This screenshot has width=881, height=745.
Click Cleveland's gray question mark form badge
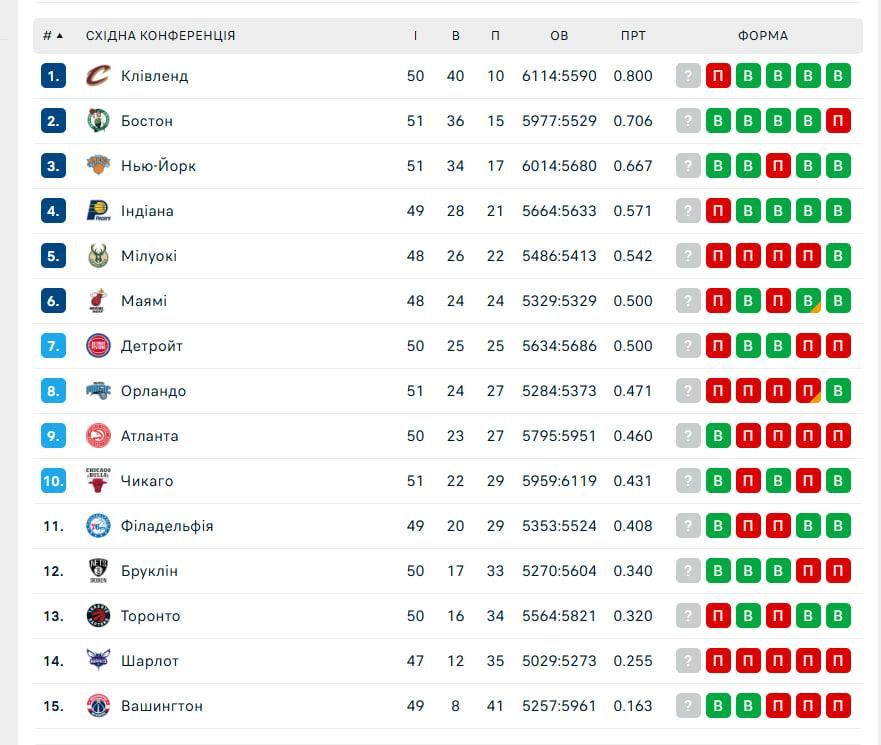(x=688, y=76)
